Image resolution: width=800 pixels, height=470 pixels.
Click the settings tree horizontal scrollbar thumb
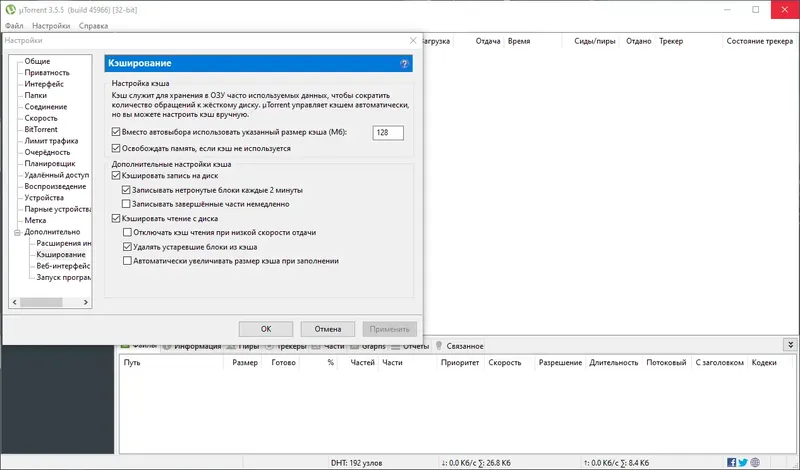point(41,302)
